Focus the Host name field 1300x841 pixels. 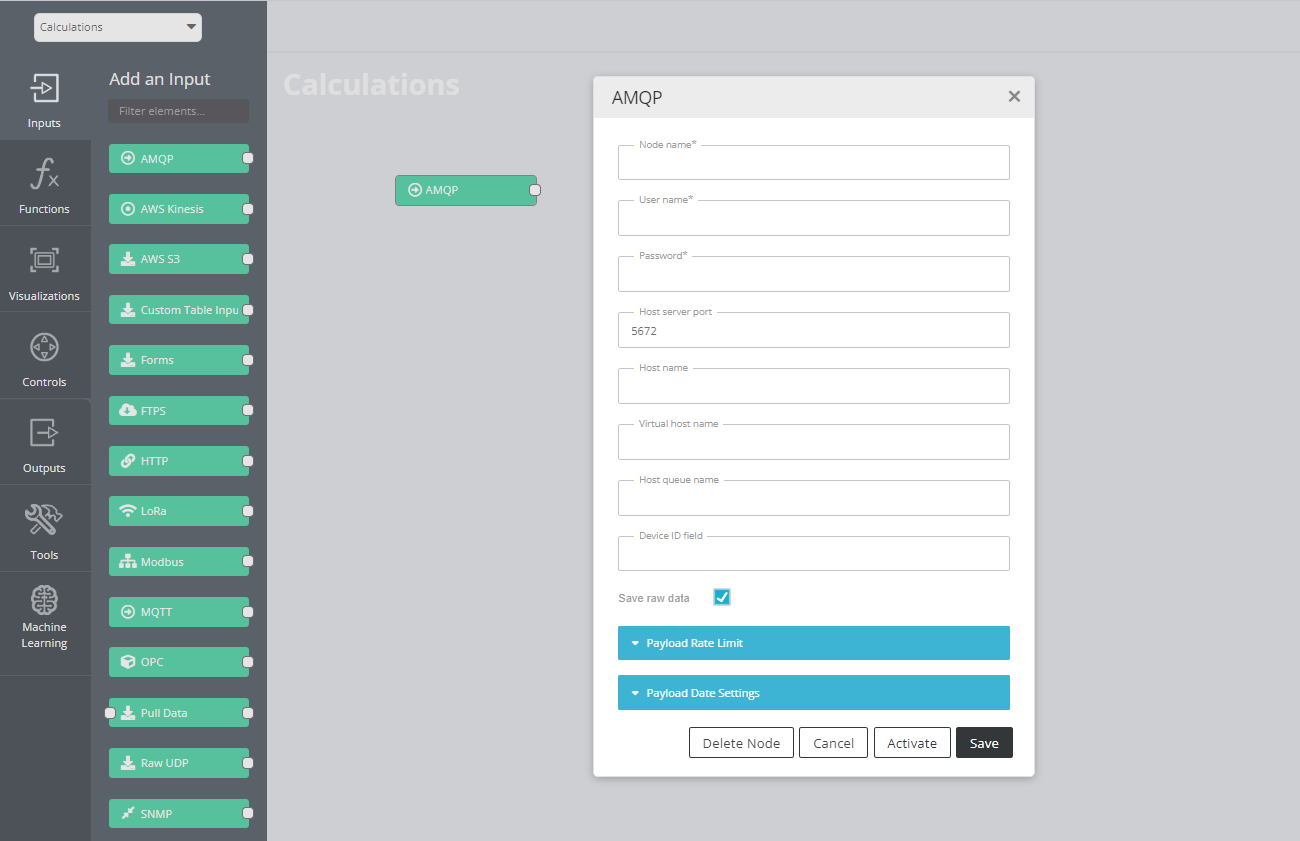[x=814, y=386]
